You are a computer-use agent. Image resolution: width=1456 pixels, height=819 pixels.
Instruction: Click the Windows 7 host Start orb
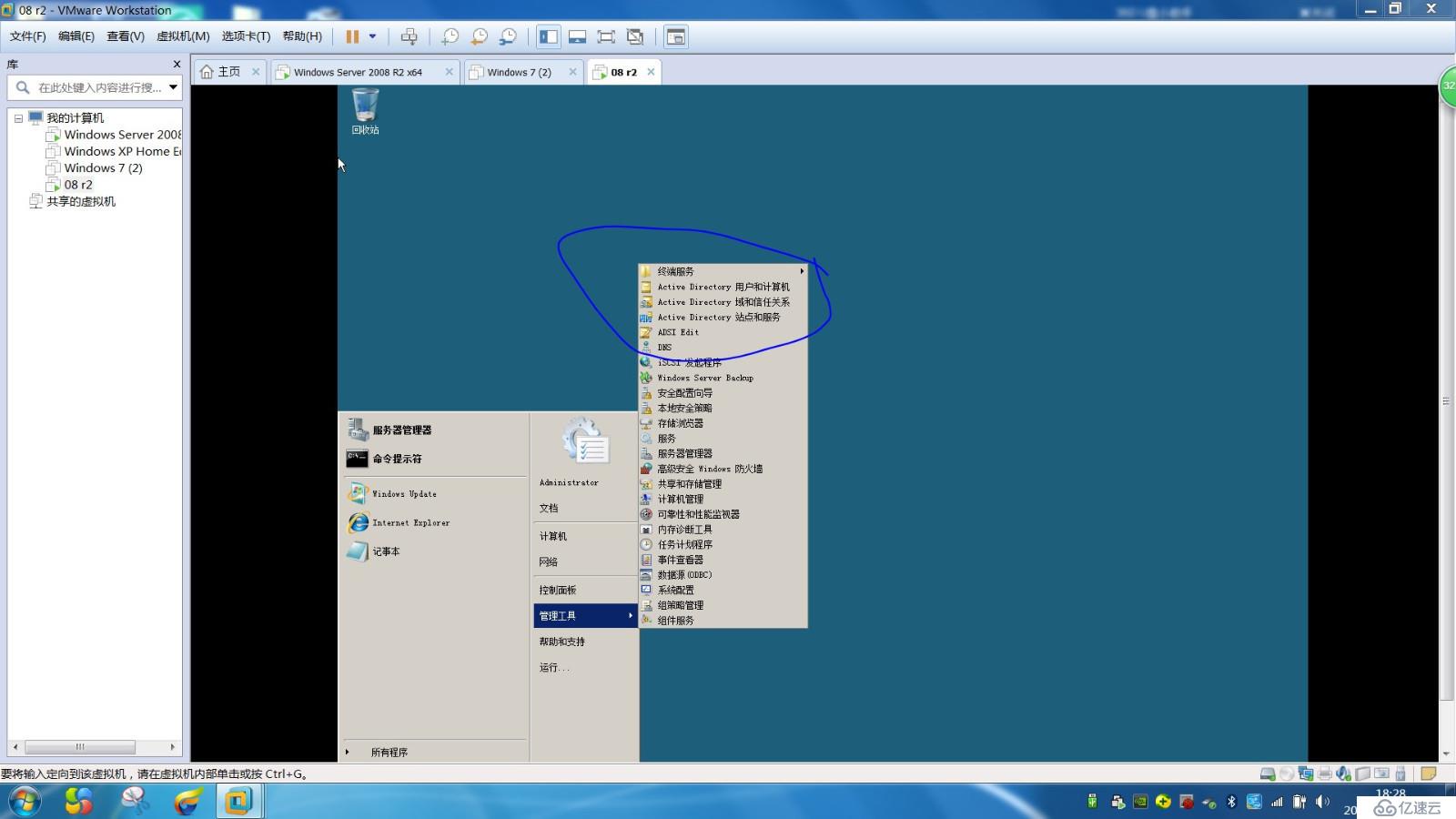[25, 802]
